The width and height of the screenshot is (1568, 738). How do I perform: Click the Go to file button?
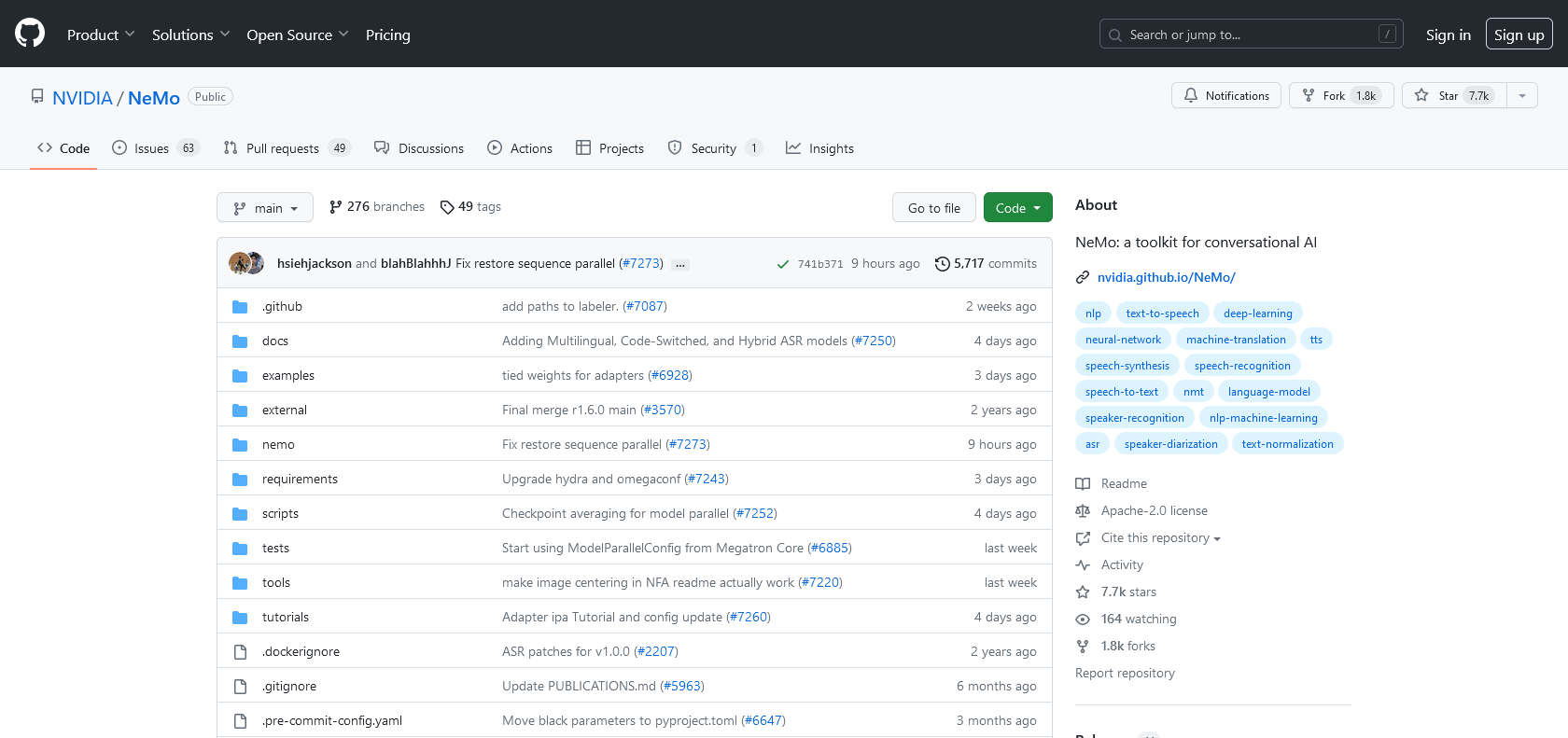934,207
